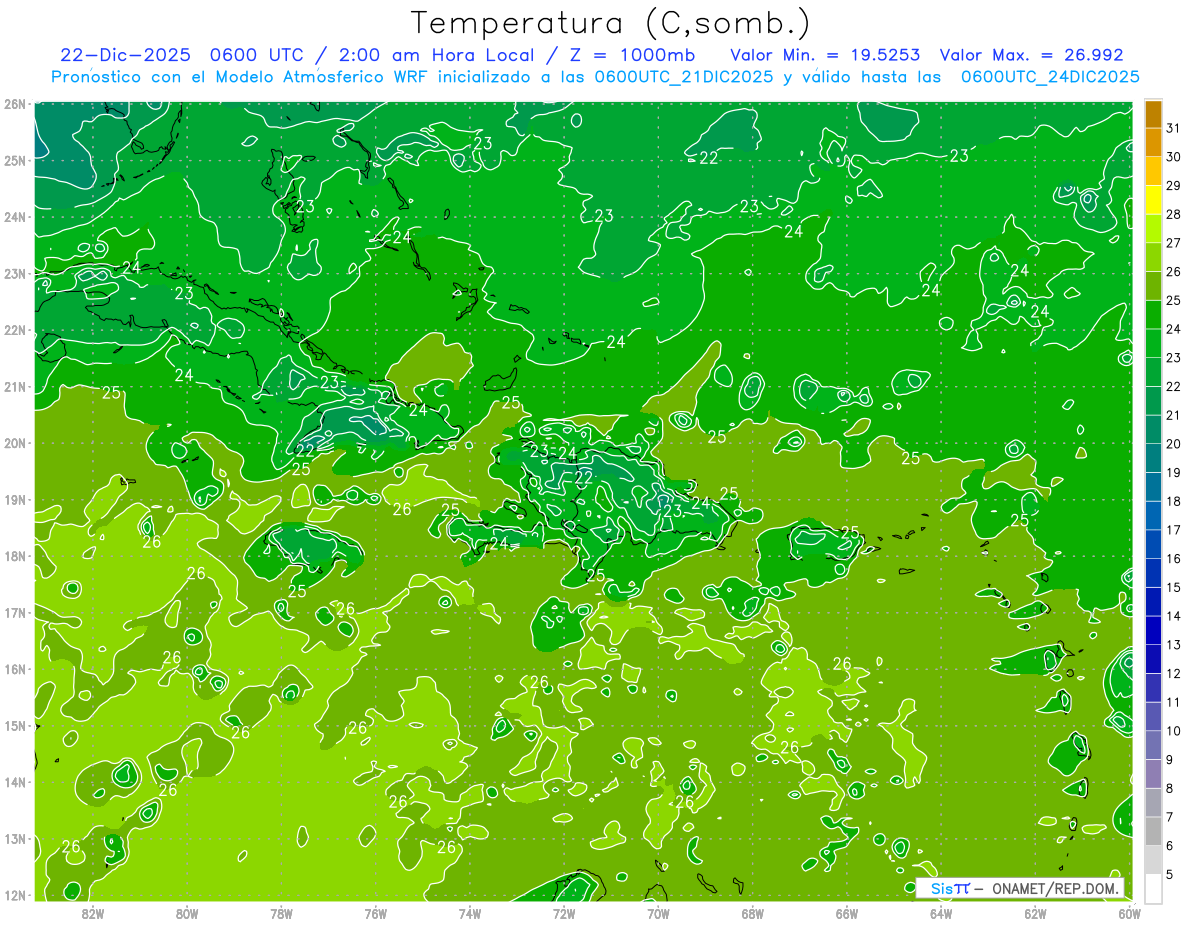Click the latitude axis label "25N"
Viewport: 1200px width, 927px height.
(x=14, y=160)
